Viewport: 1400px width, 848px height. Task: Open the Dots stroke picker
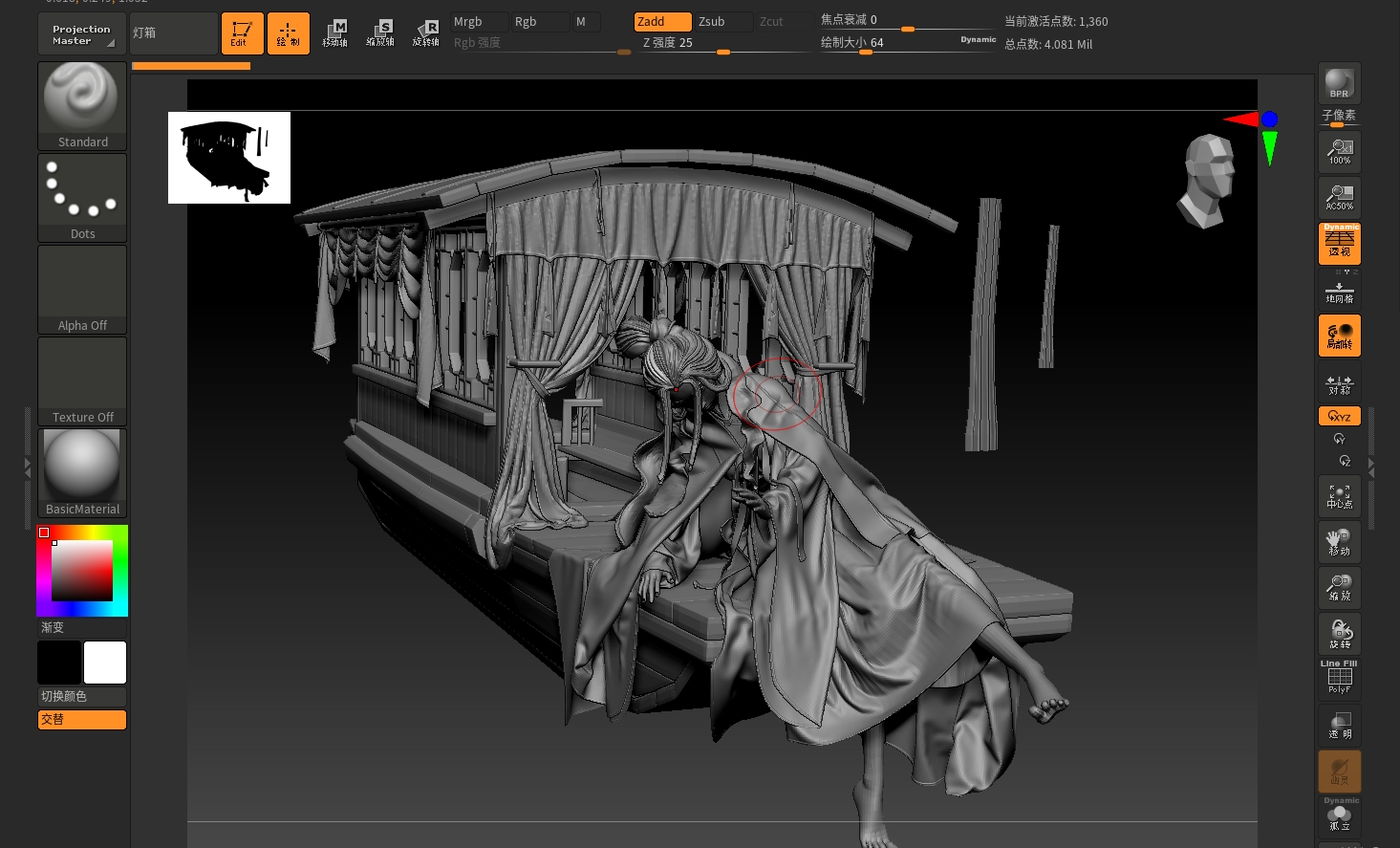[x=82, y=198]
